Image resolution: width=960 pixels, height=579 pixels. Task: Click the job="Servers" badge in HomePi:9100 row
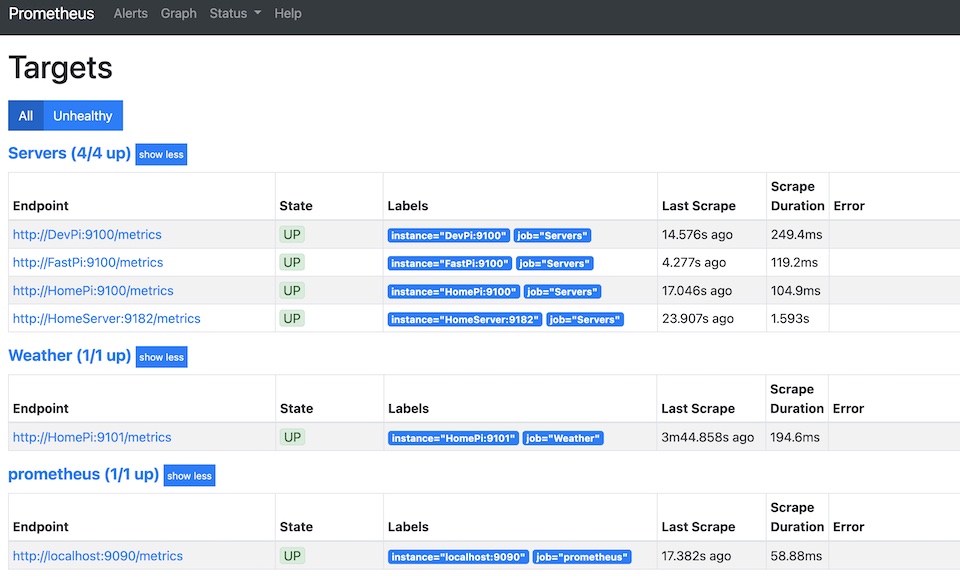click(563, 292)
